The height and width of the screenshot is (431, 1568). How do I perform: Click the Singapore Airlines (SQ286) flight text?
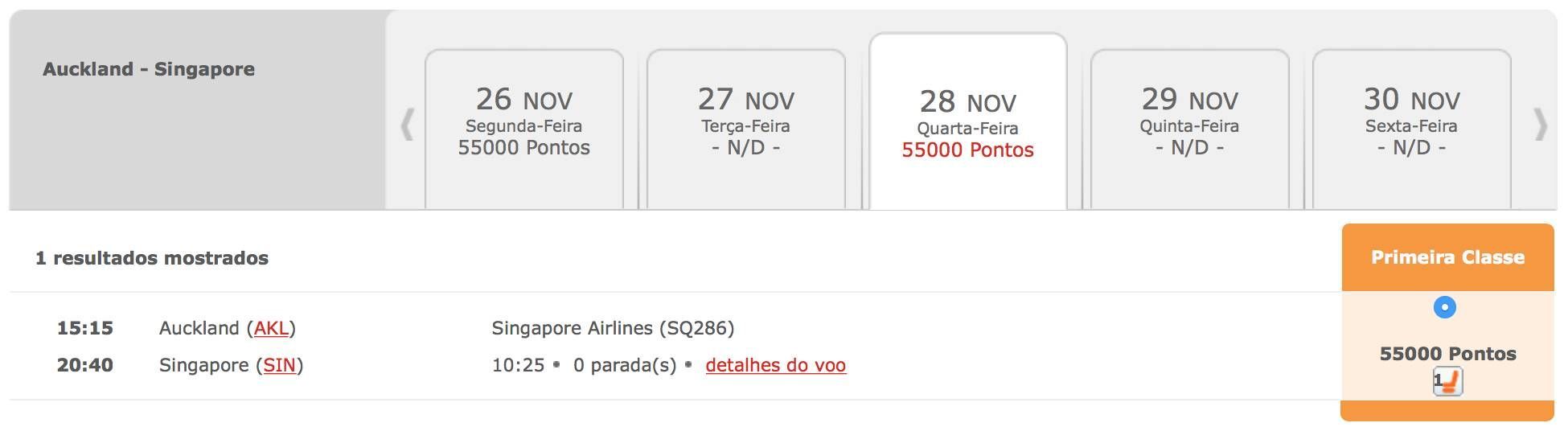click(613, 328)
